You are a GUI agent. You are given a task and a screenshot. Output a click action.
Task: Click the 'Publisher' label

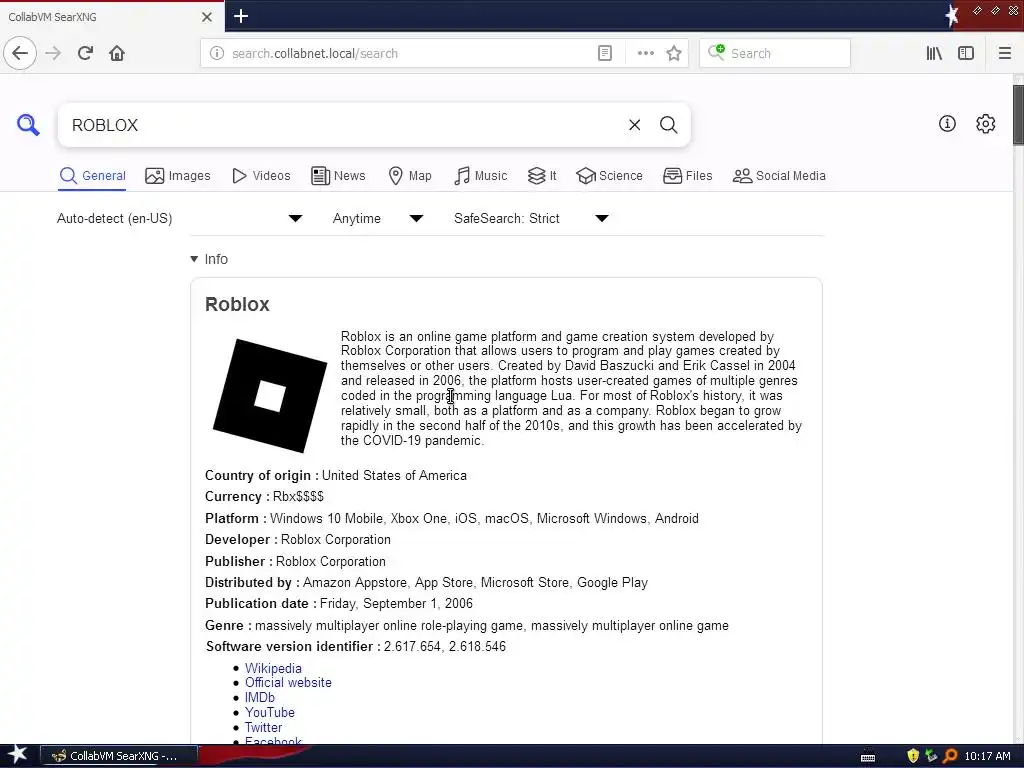point(238,561)
